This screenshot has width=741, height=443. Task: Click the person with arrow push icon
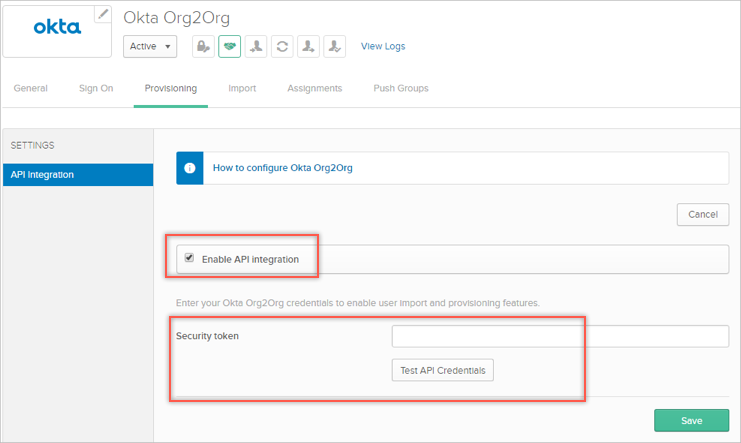coord(308,46)
